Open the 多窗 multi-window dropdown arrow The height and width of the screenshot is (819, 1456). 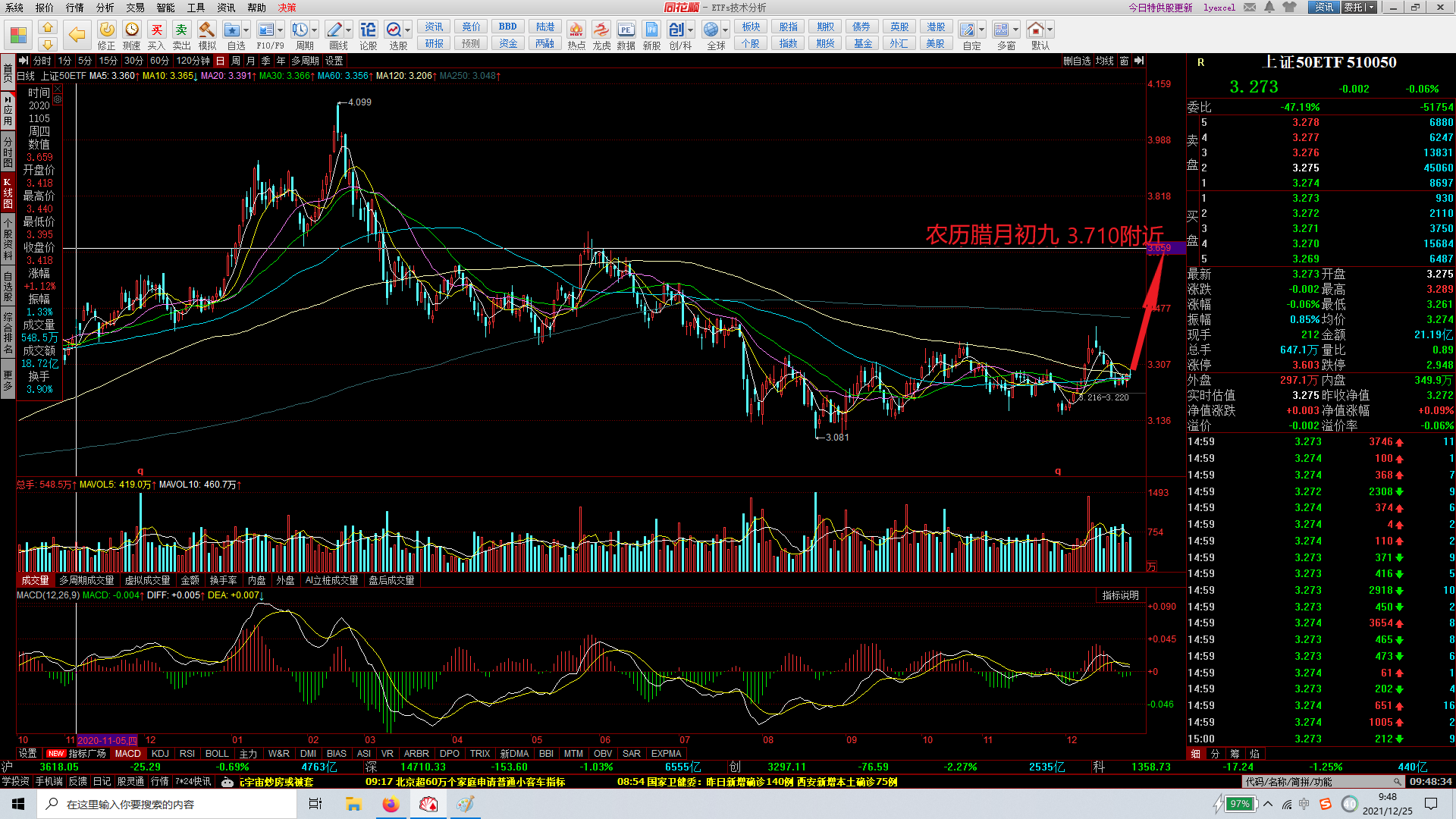point(1016,30)
